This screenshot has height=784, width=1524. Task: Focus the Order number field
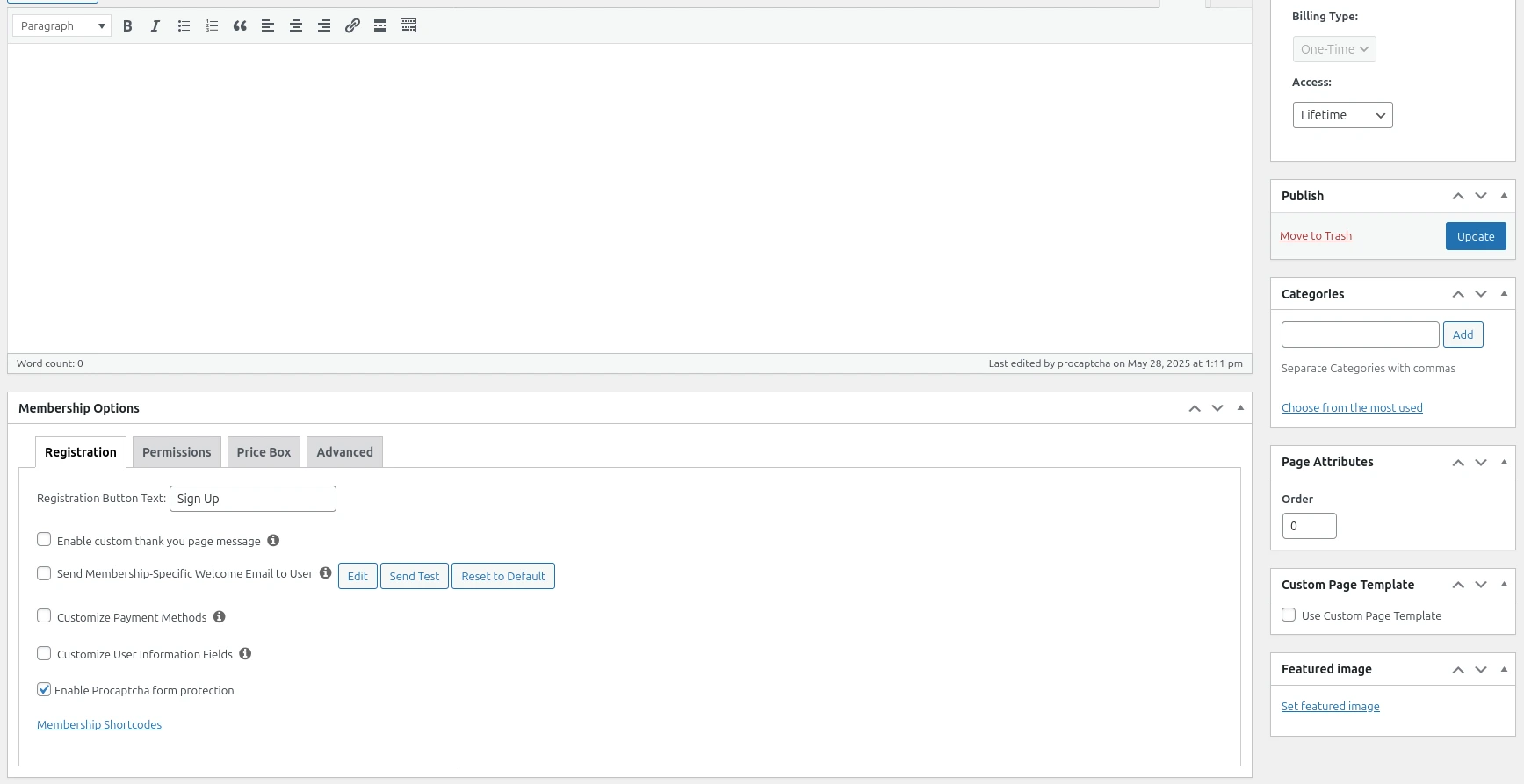[1310, 526]
